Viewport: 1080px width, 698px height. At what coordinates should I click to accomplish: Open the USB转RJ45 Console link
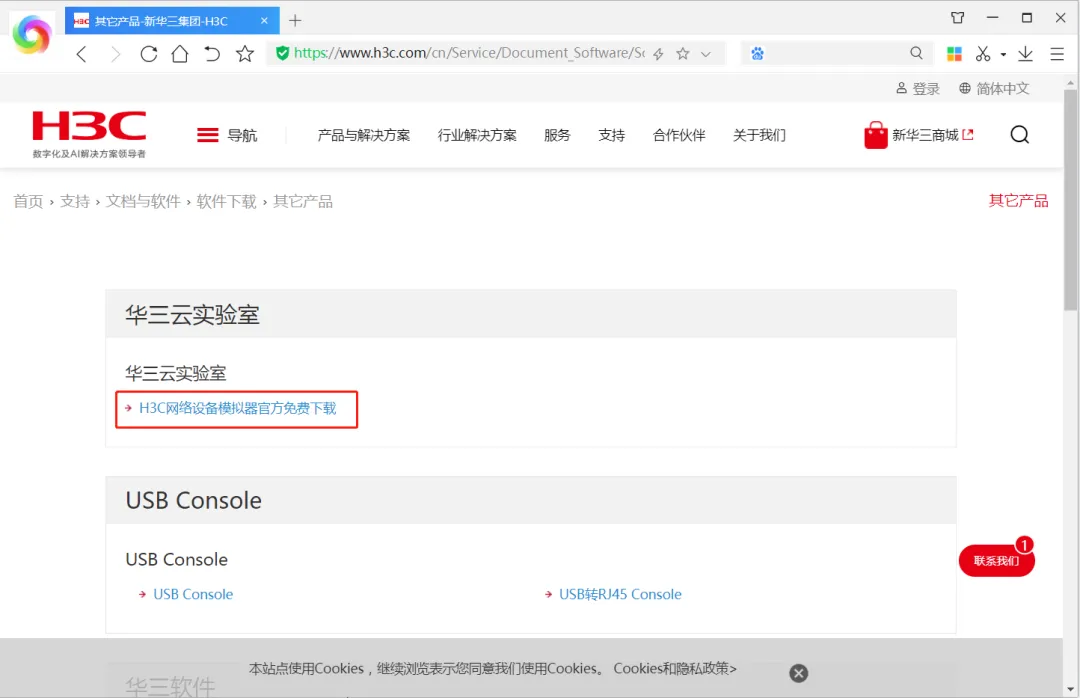620,594
